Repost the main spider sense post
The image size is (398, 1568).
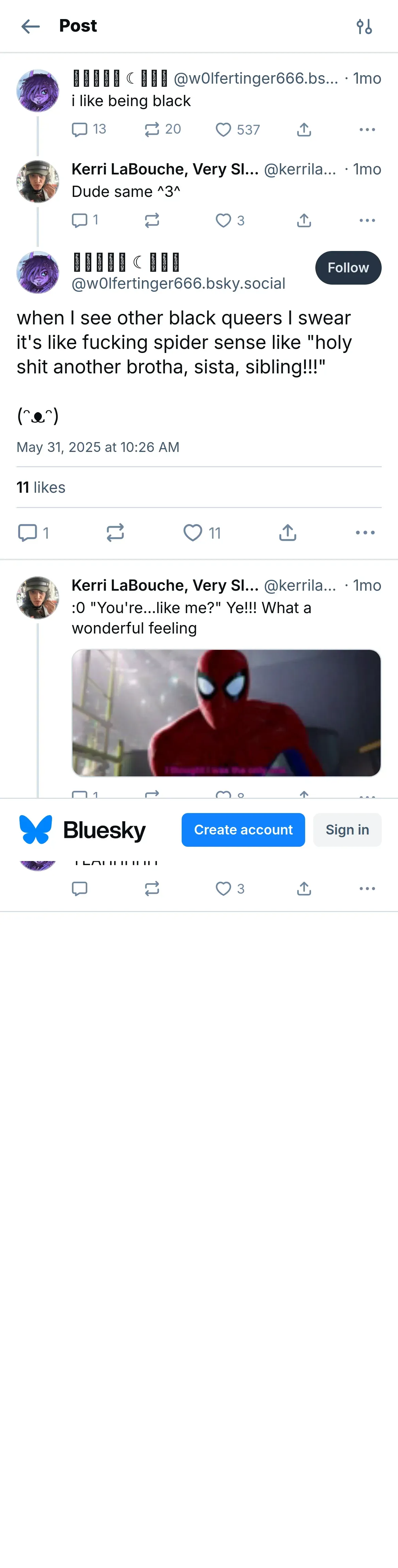pos(115,533)
